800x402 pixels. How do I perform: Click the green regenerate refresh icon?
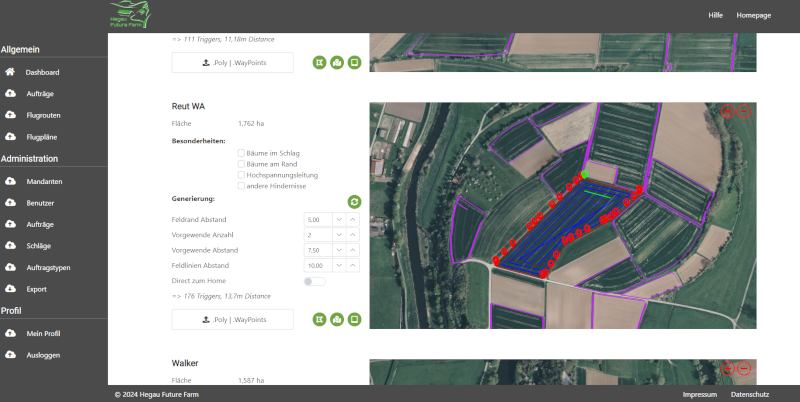click(x=353, y=201)
